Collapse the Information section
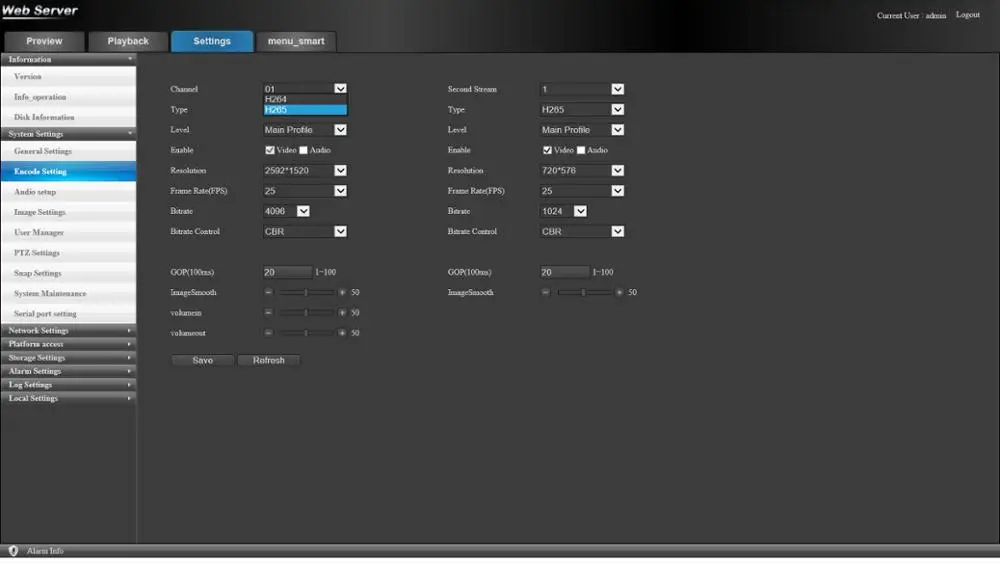The width and height of the screenshot is (1000, 563). (68, 59)
